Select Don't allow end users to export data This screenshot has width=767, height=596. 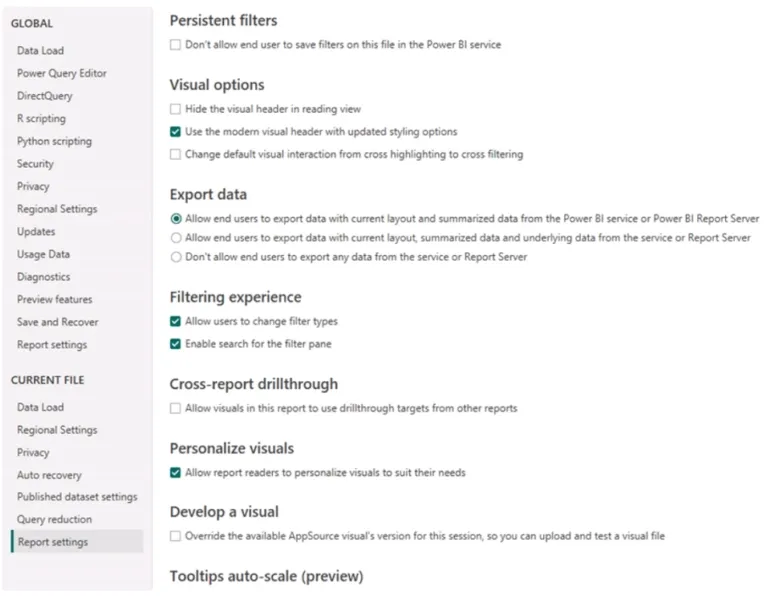pos(176,257)
